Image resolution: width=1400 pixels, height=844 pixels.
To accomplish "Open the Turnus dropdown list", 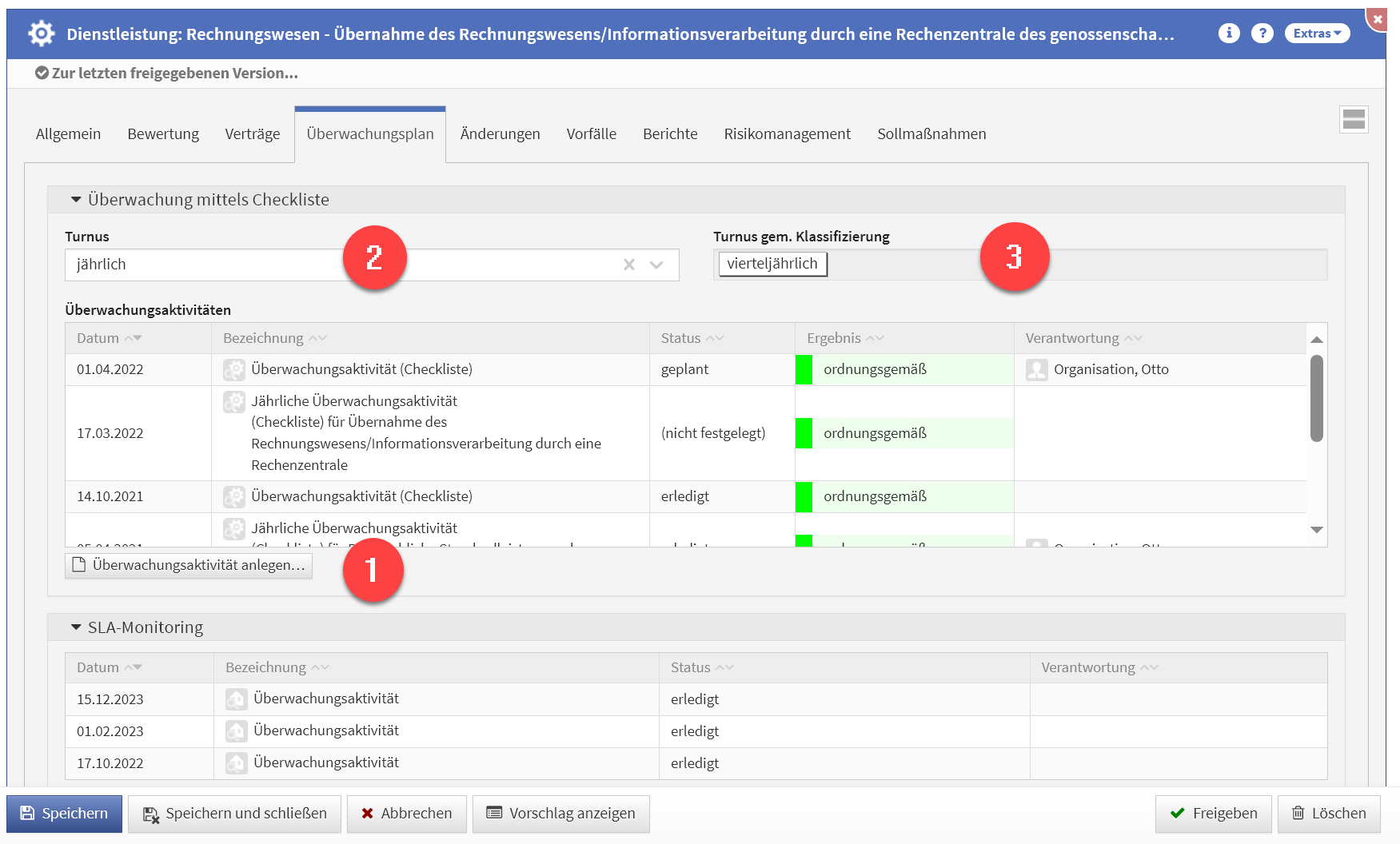I will (656, 265).
